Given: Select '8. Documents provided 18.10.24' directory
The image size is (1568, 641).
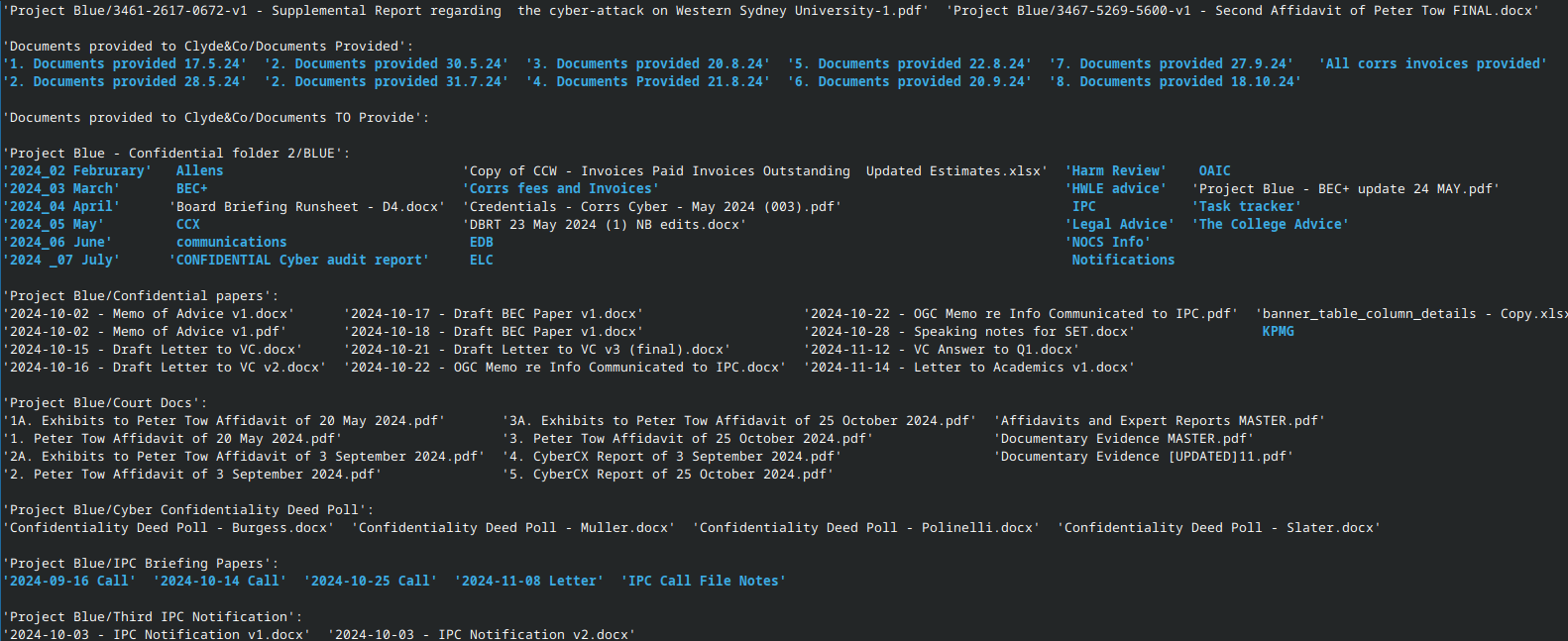Looking at the screenshot, I should (x=1176, y=81).
